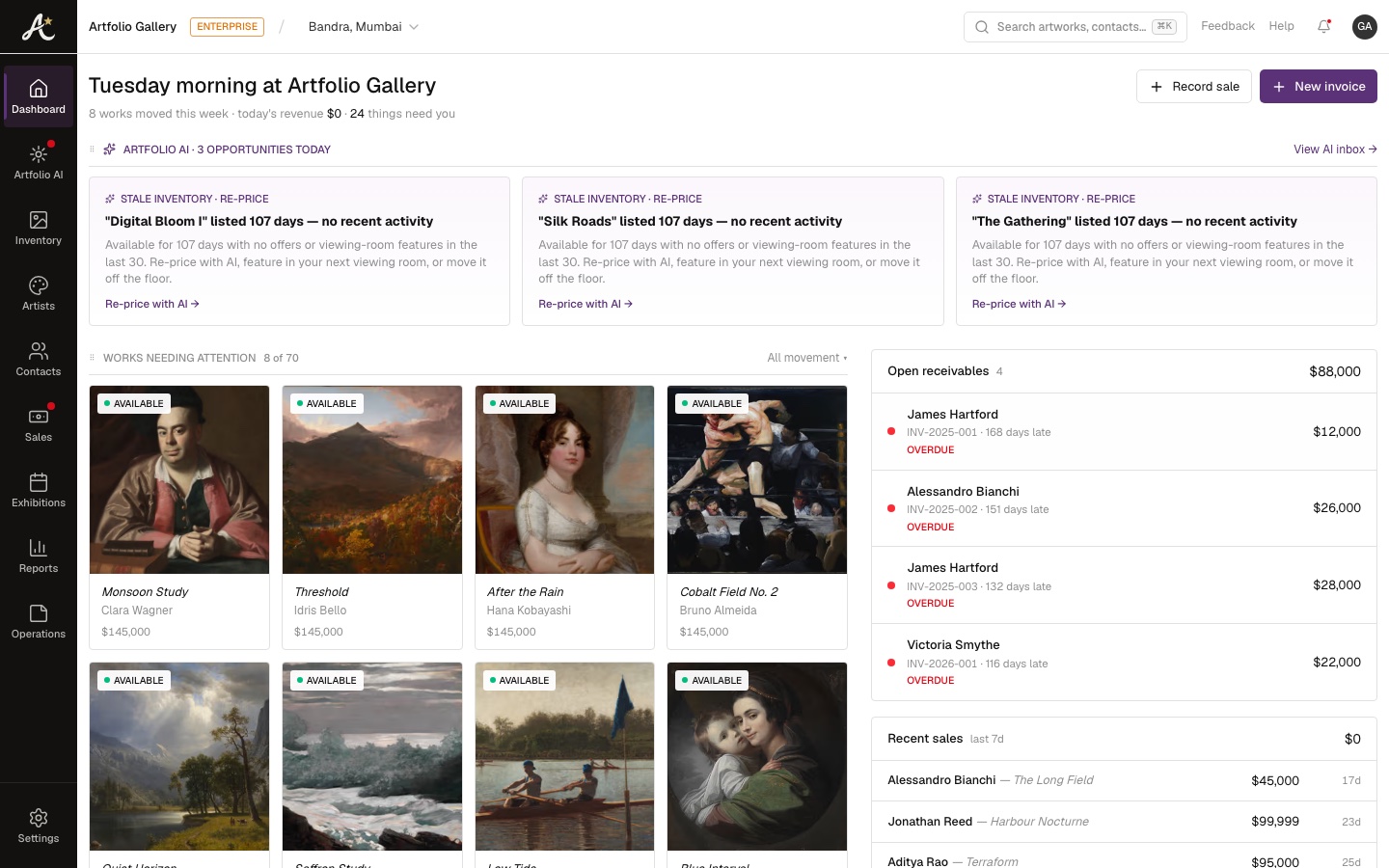Focus the search artworks, contacts field
Screen dimensions: 1389x868
pos(1076,27)
